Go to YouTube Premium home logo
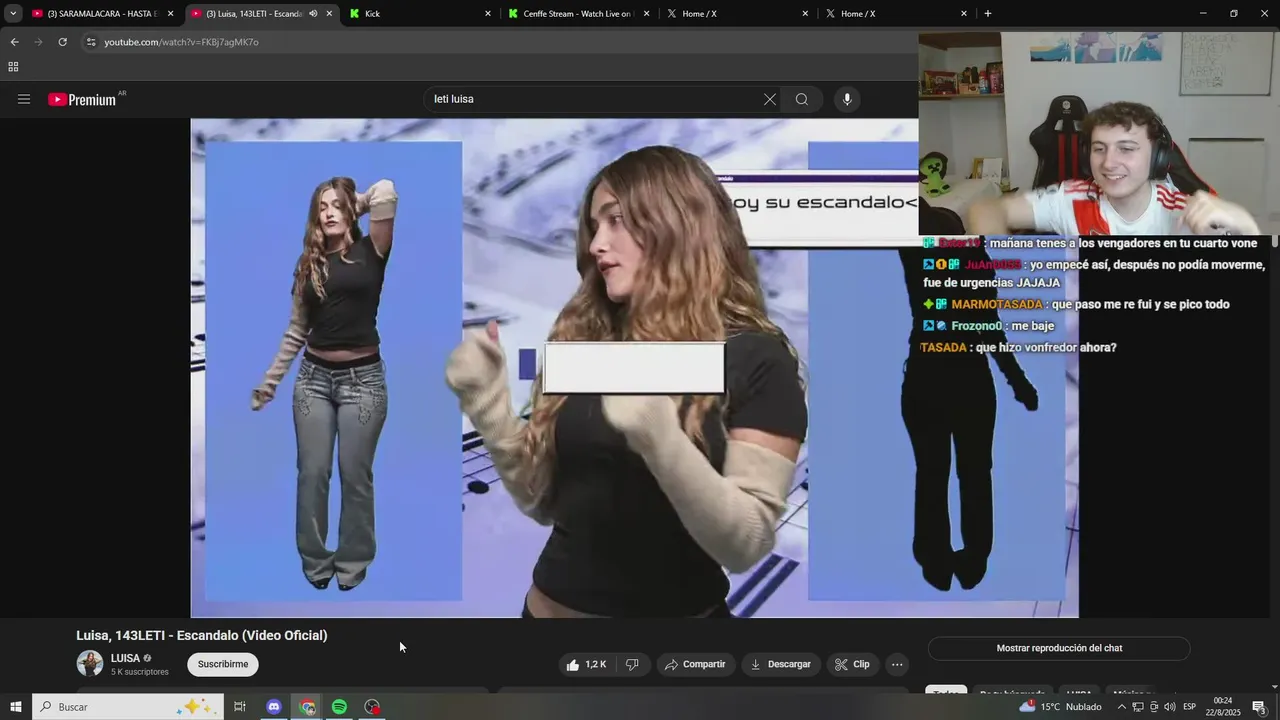This screenshot has width=1280, height=720. [x=83, y=99]
